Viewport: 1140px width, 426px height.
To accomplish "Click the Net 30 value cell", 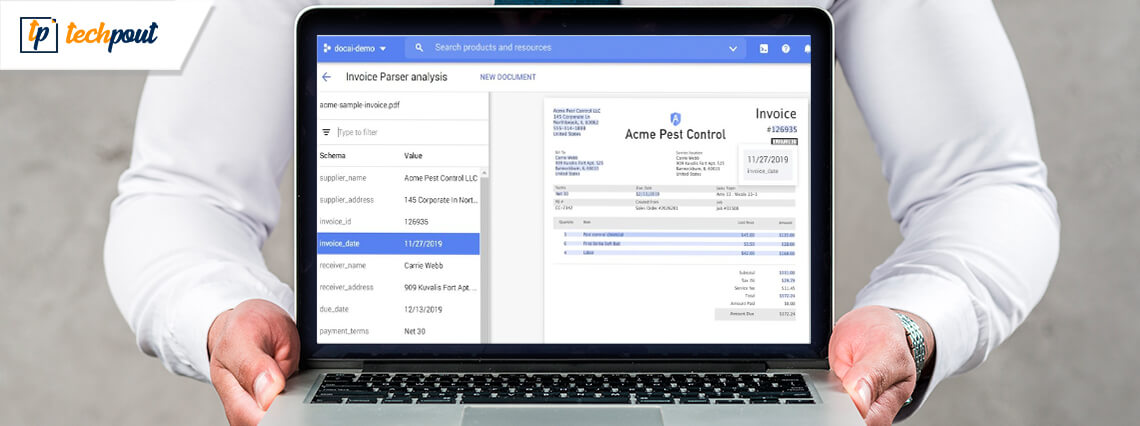I will 415,331.
